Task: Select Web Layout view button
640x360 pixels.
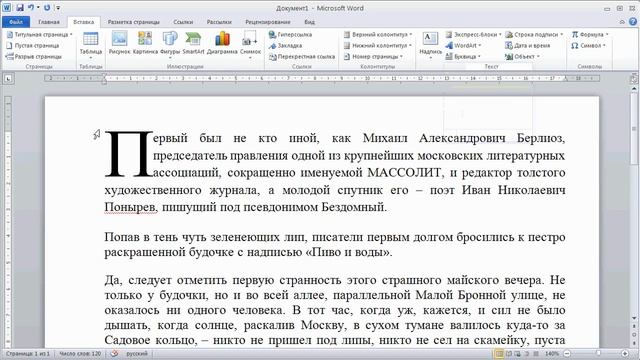Action: [x=518, y=354]
